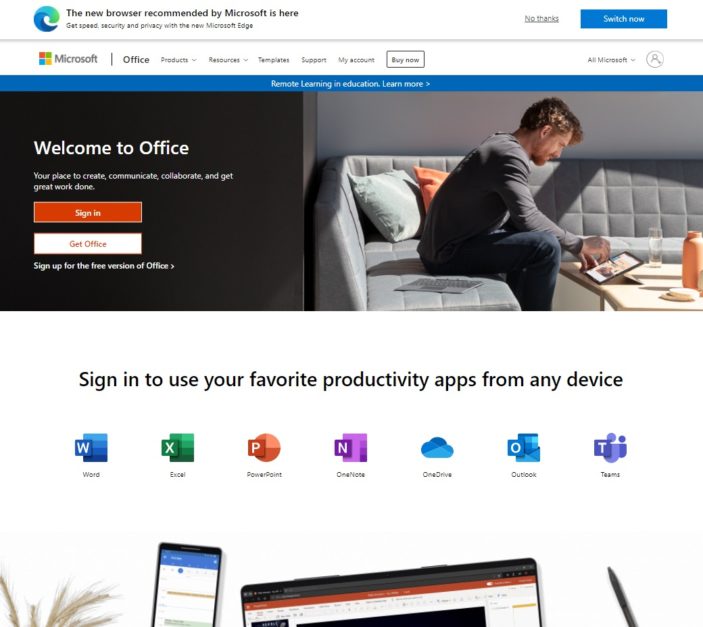Expand the Resources dropdown menu
Viewport: 703px width, 627px height.
[228, 60]
